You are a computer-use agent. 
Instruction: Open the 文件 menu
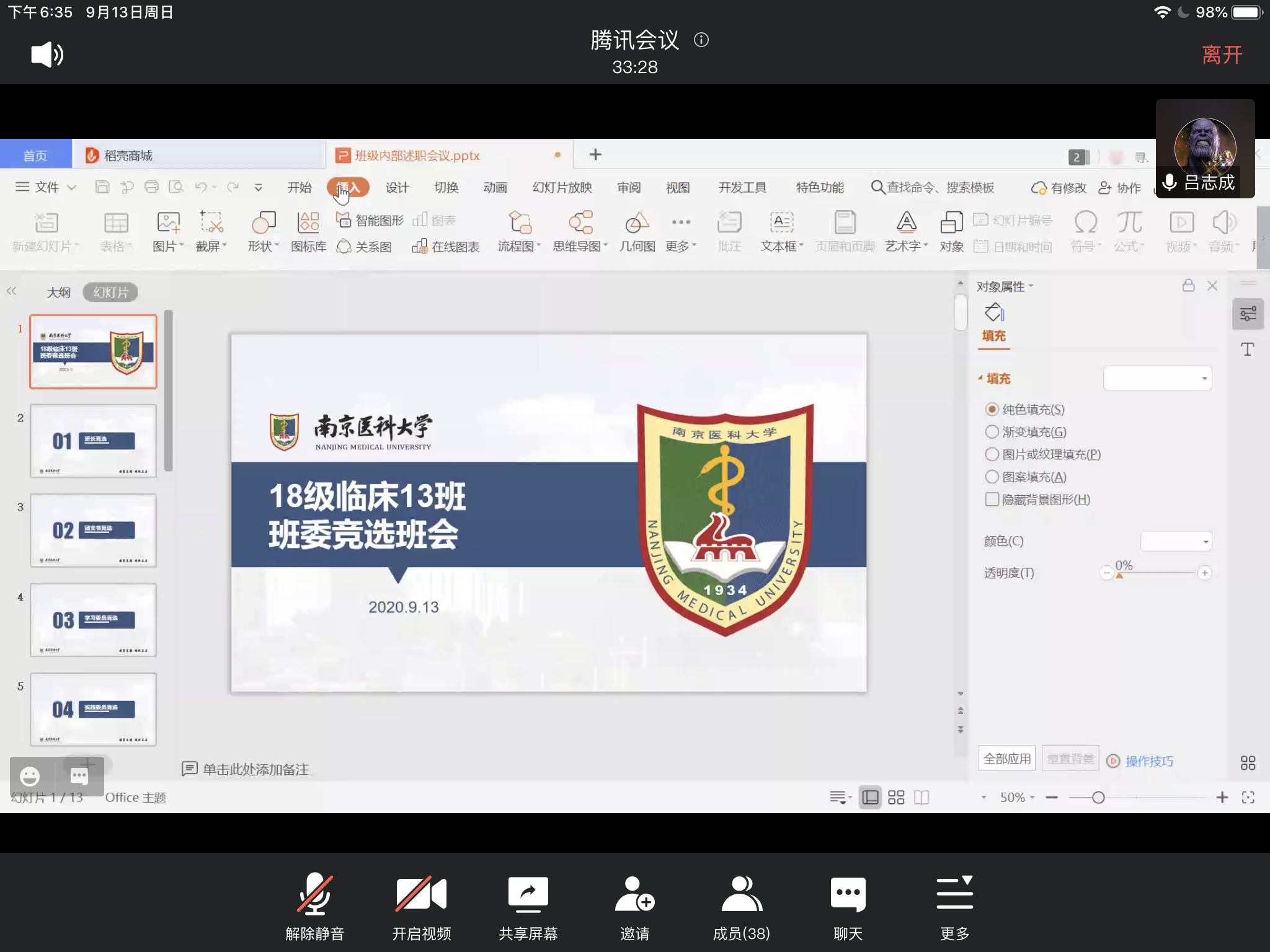pos(46,187)
